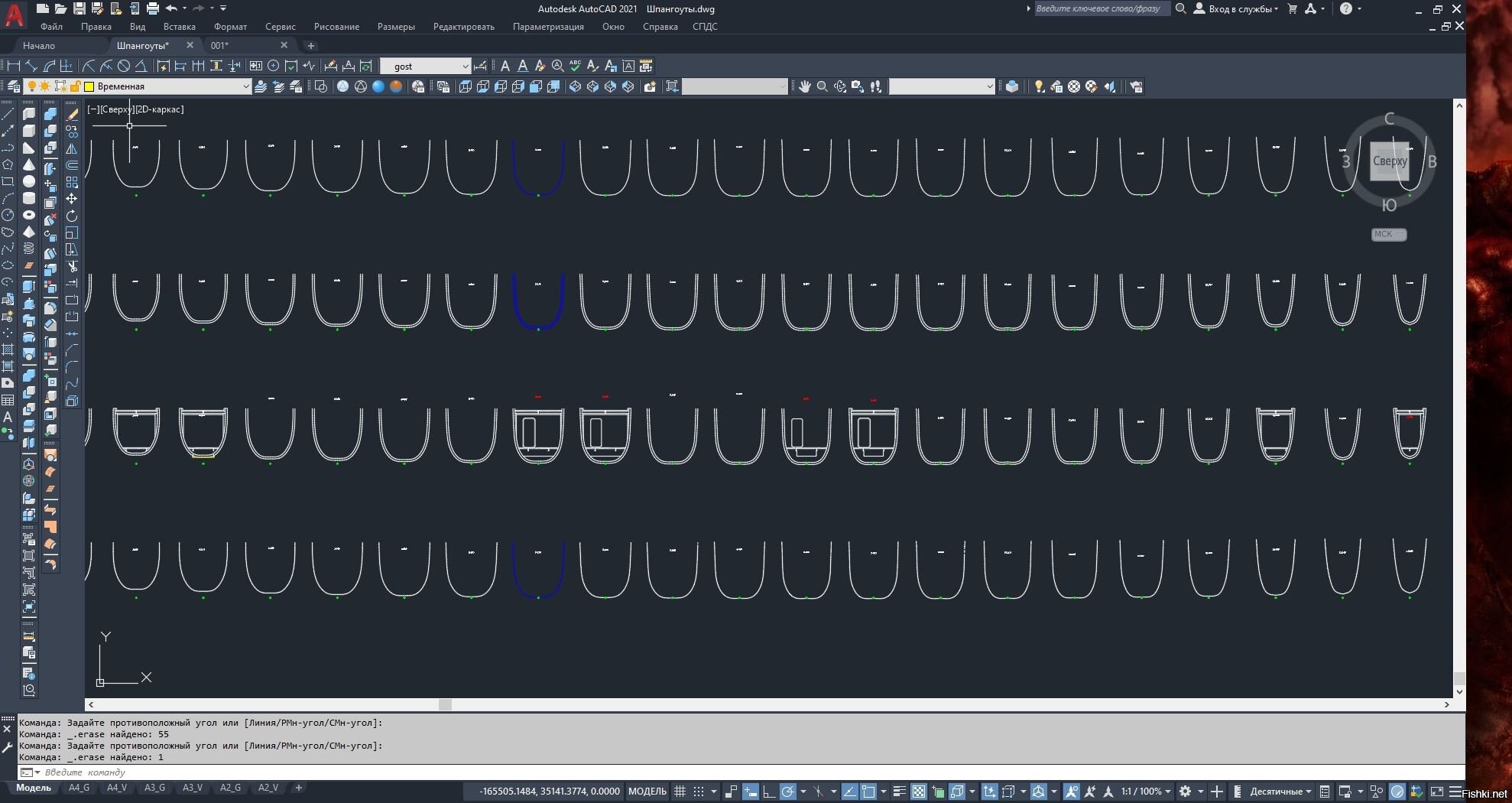Toggle polar tracking in status bar

(787, 792)
